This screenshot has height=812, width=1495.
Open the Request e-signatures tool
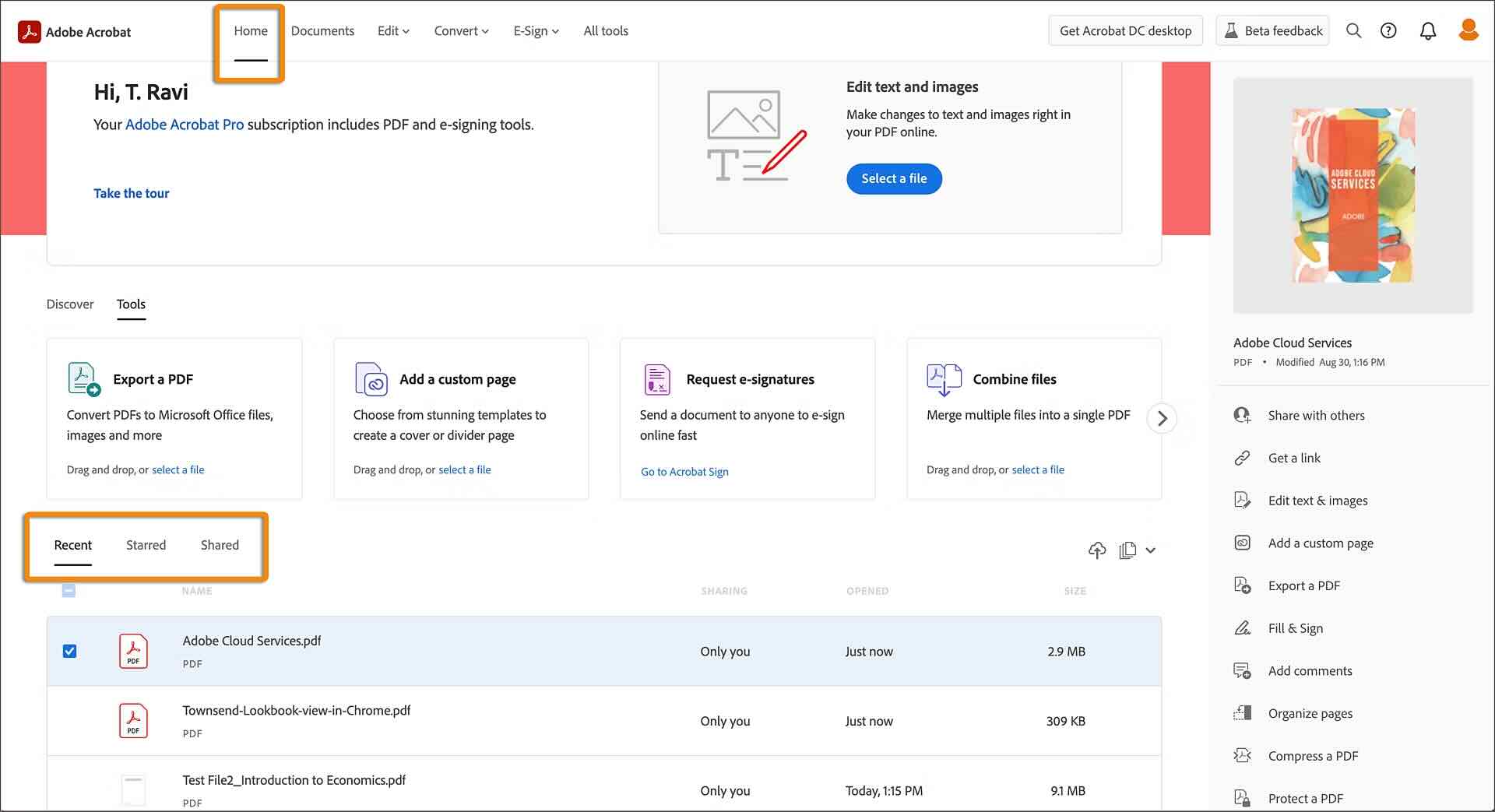click(749, 379)
